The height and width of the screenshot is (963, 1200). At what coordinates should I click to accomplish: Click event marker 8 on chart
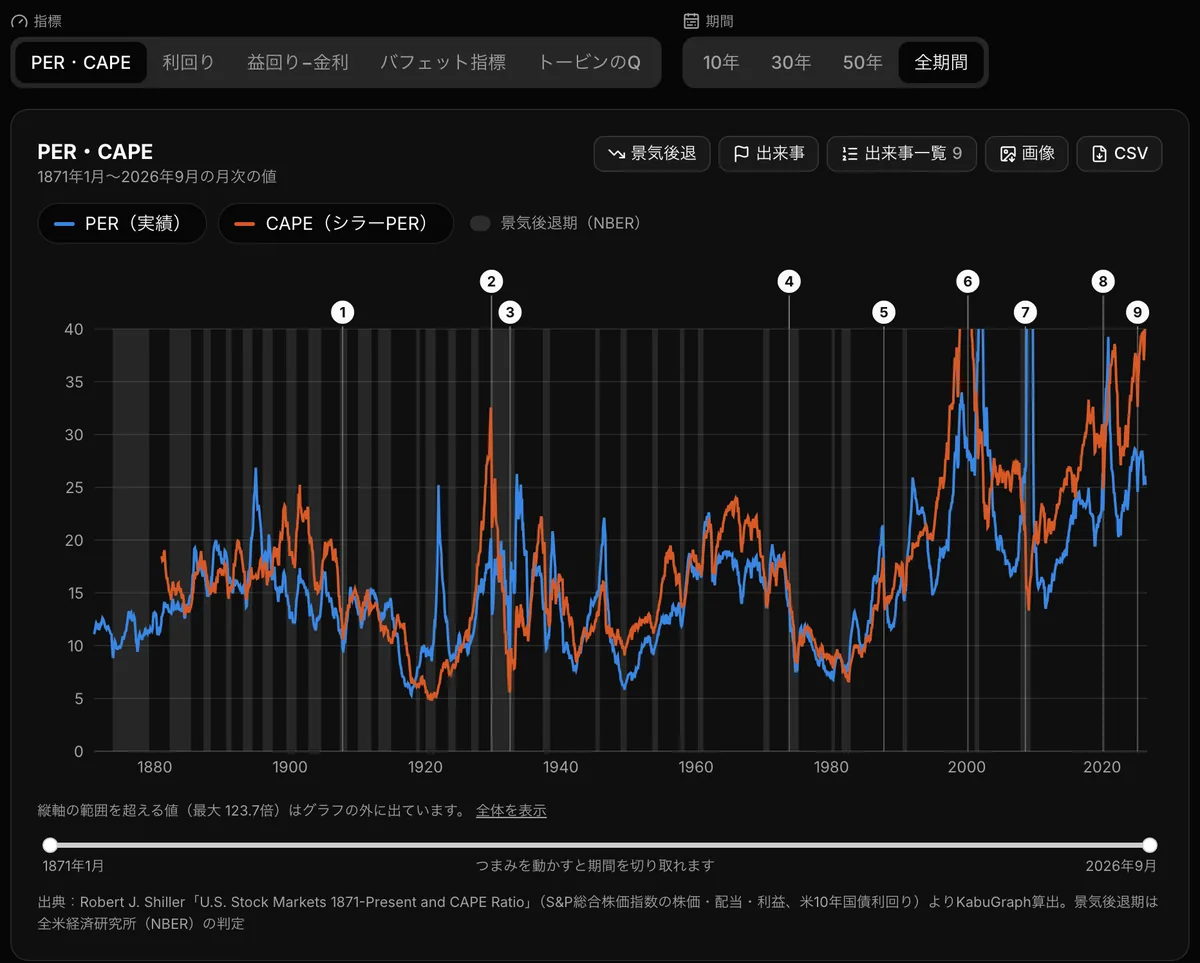(x=1103, y=281)
